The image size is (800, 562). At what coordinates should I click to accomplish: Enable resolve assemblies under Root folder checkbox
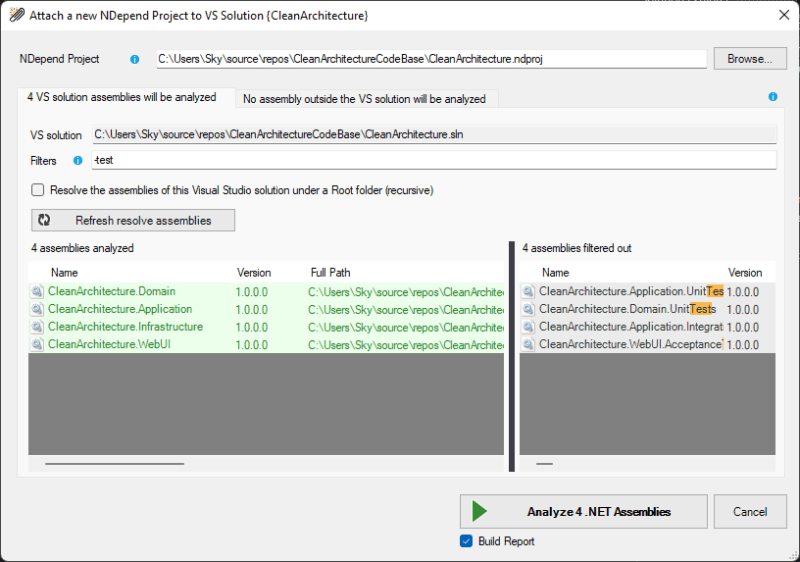click(x=38, y=190)
